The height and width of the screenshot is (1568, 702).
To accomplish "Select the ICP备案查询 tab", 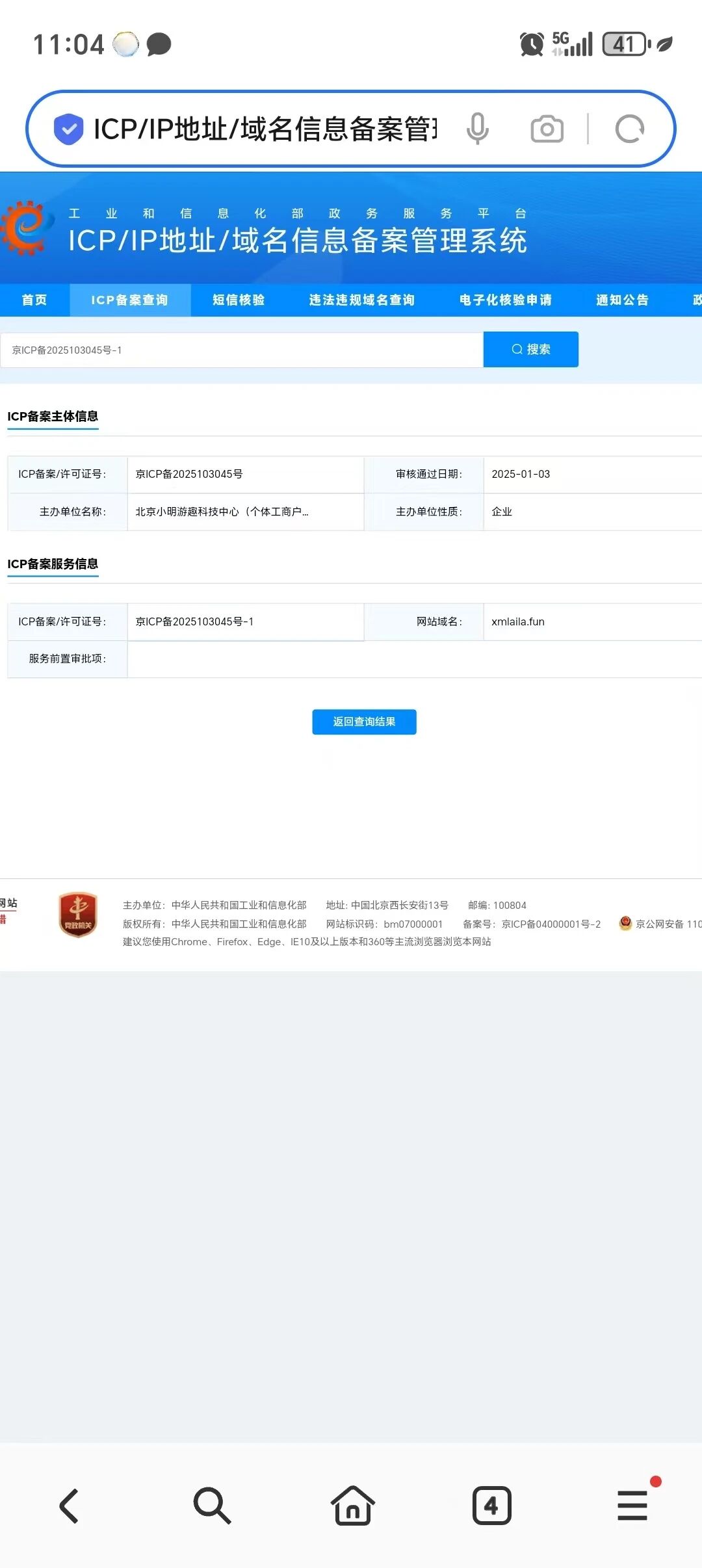I will coord(130,300).
